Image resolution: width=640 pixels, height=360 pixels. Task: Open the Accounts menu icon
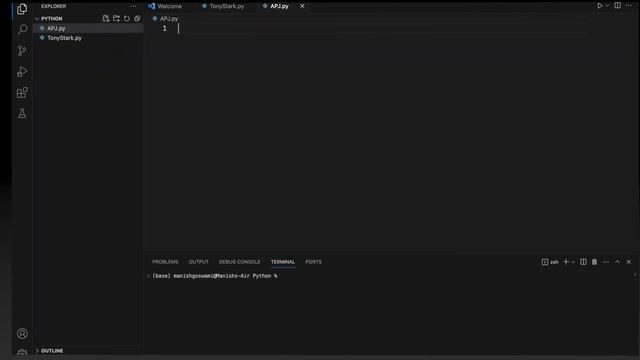pos(22,333)
